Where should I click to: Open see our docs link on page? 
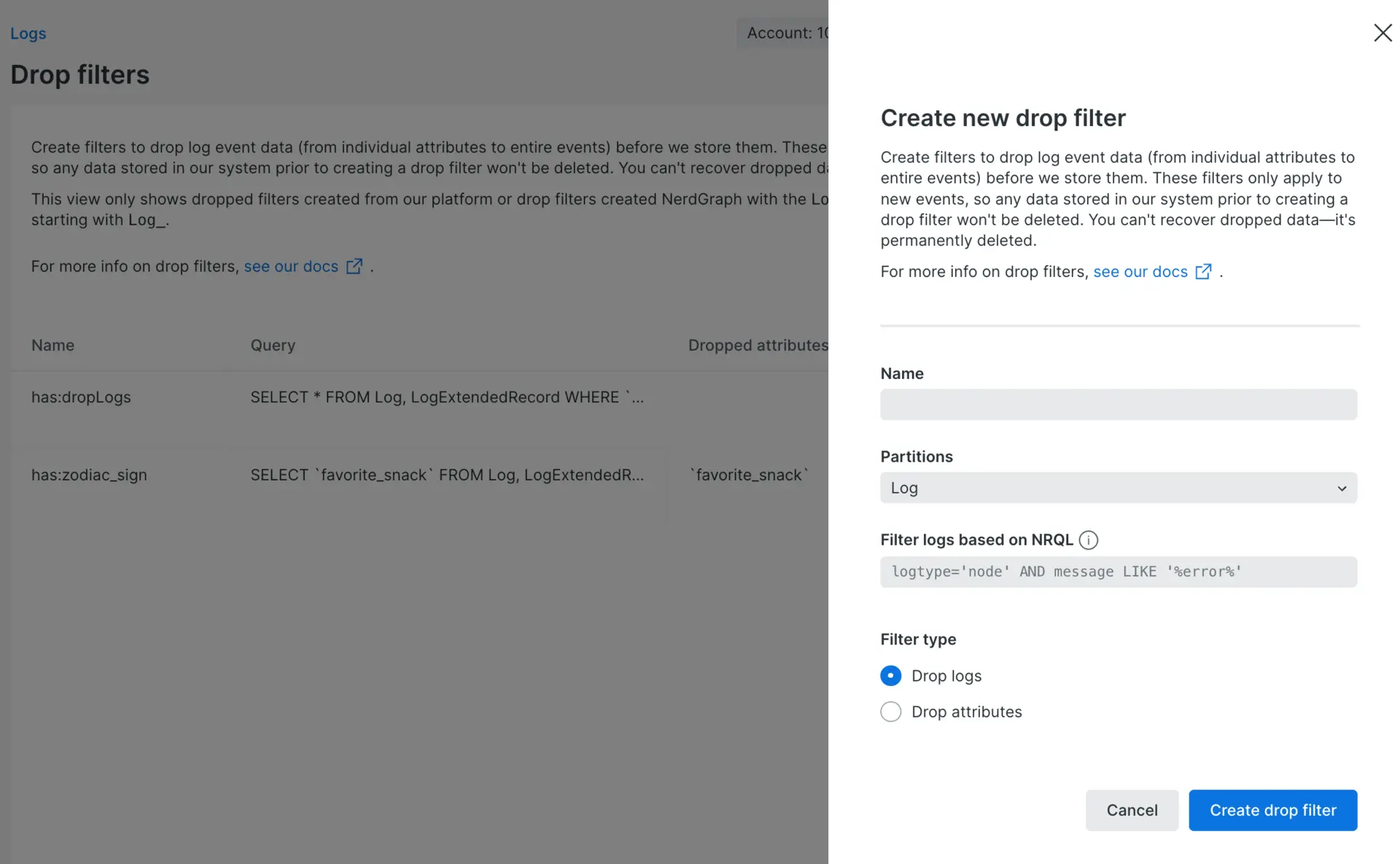[x=291, y=267]
